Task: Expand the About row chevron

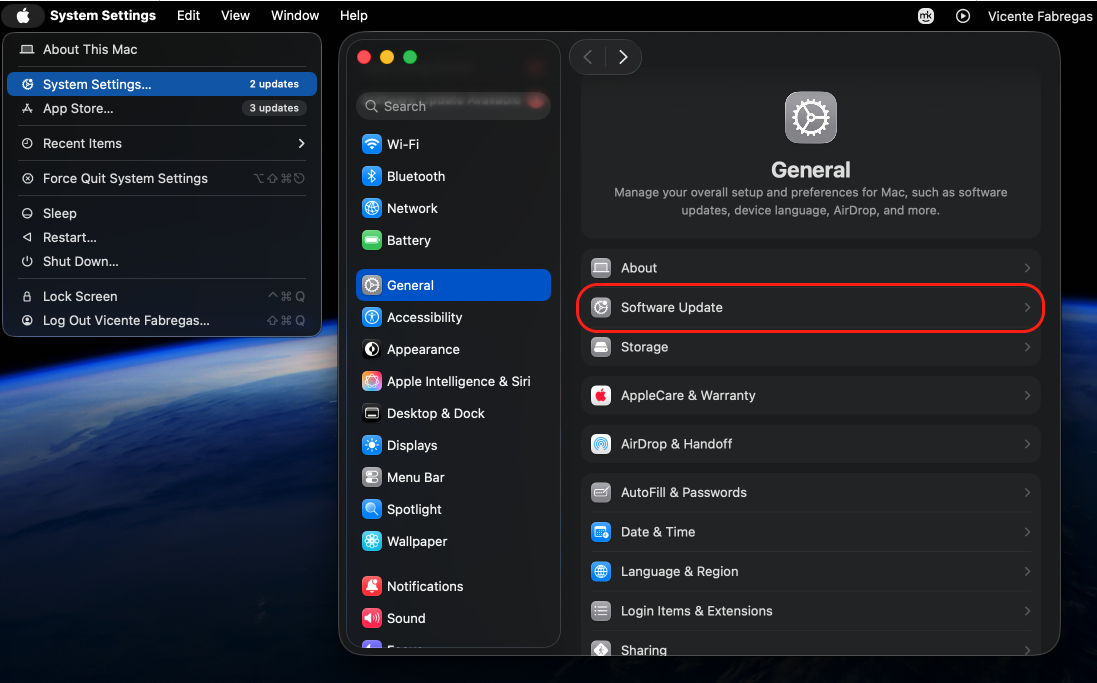Action: (x=1027, y=268)
